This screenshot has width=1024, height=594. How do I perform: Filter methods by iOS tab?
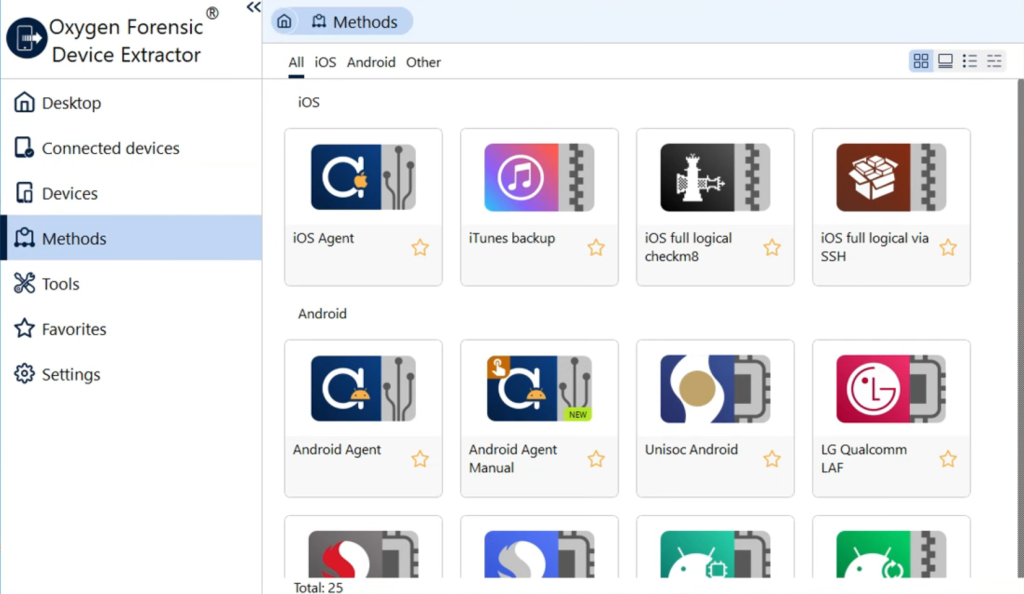point(325,62)
